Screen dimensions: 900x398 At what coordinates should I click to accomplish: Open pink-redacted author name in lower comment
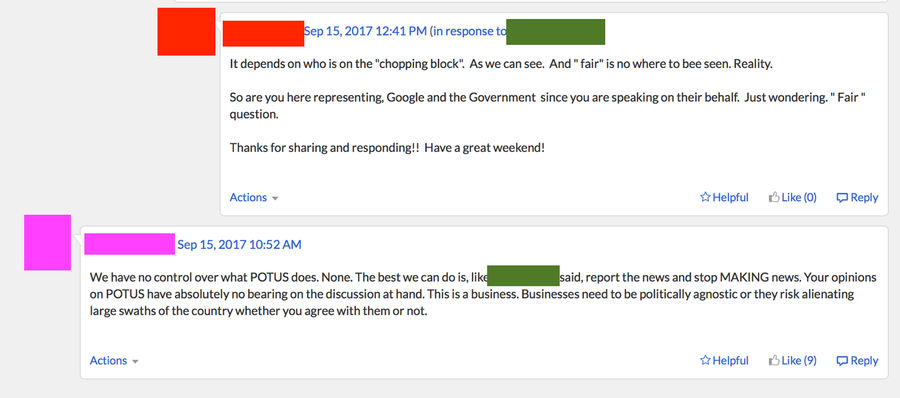click(130, 244)
